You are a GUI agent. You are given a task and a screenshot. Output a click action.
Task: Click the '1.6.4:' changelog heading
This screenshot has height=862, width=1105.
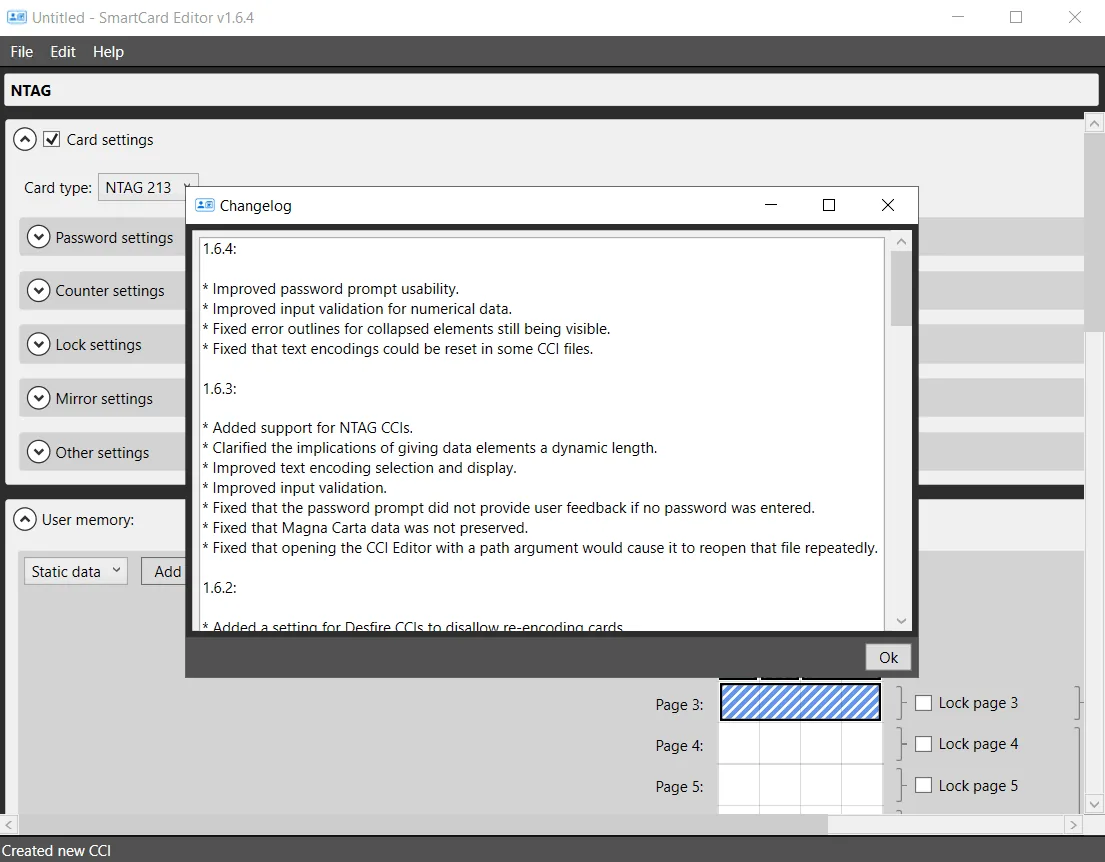220,249
